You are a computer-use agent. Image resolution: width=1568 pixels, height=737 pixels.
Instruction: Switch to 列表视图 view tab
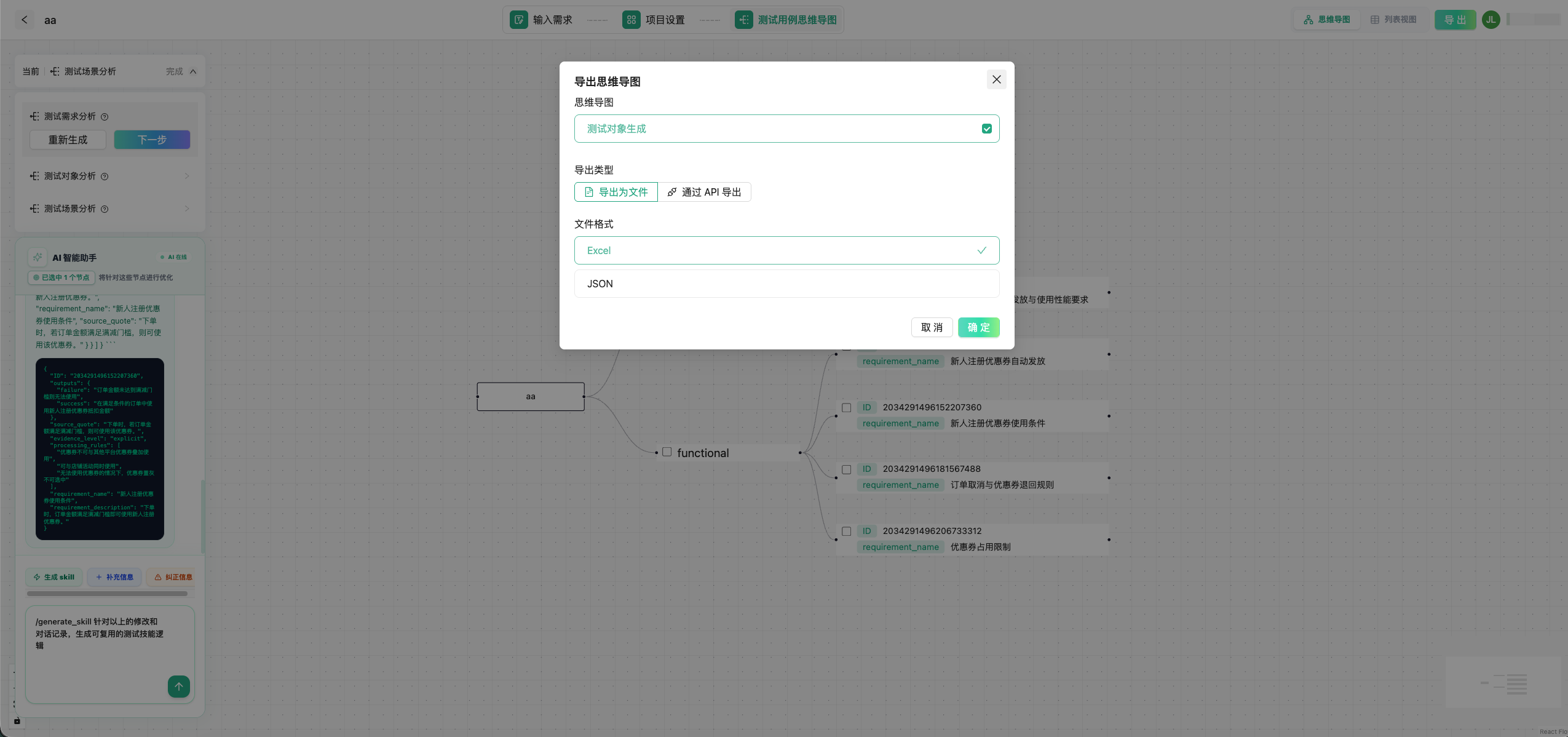(x=1393, y=20)
